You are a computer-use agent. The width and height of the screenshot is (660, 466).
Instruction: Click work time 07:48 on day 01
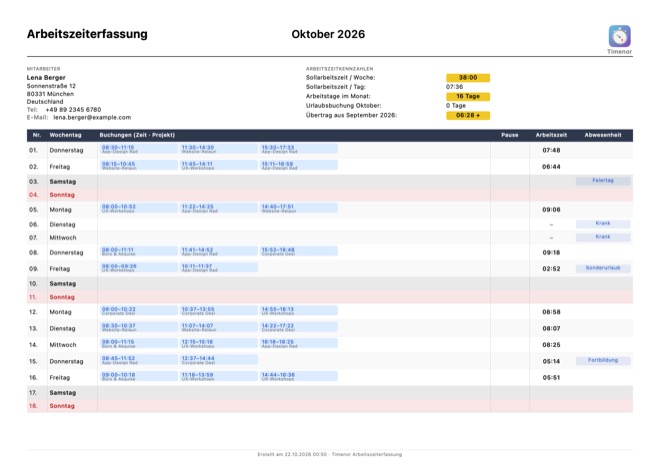pyautogui.click(x=551, y=150)
